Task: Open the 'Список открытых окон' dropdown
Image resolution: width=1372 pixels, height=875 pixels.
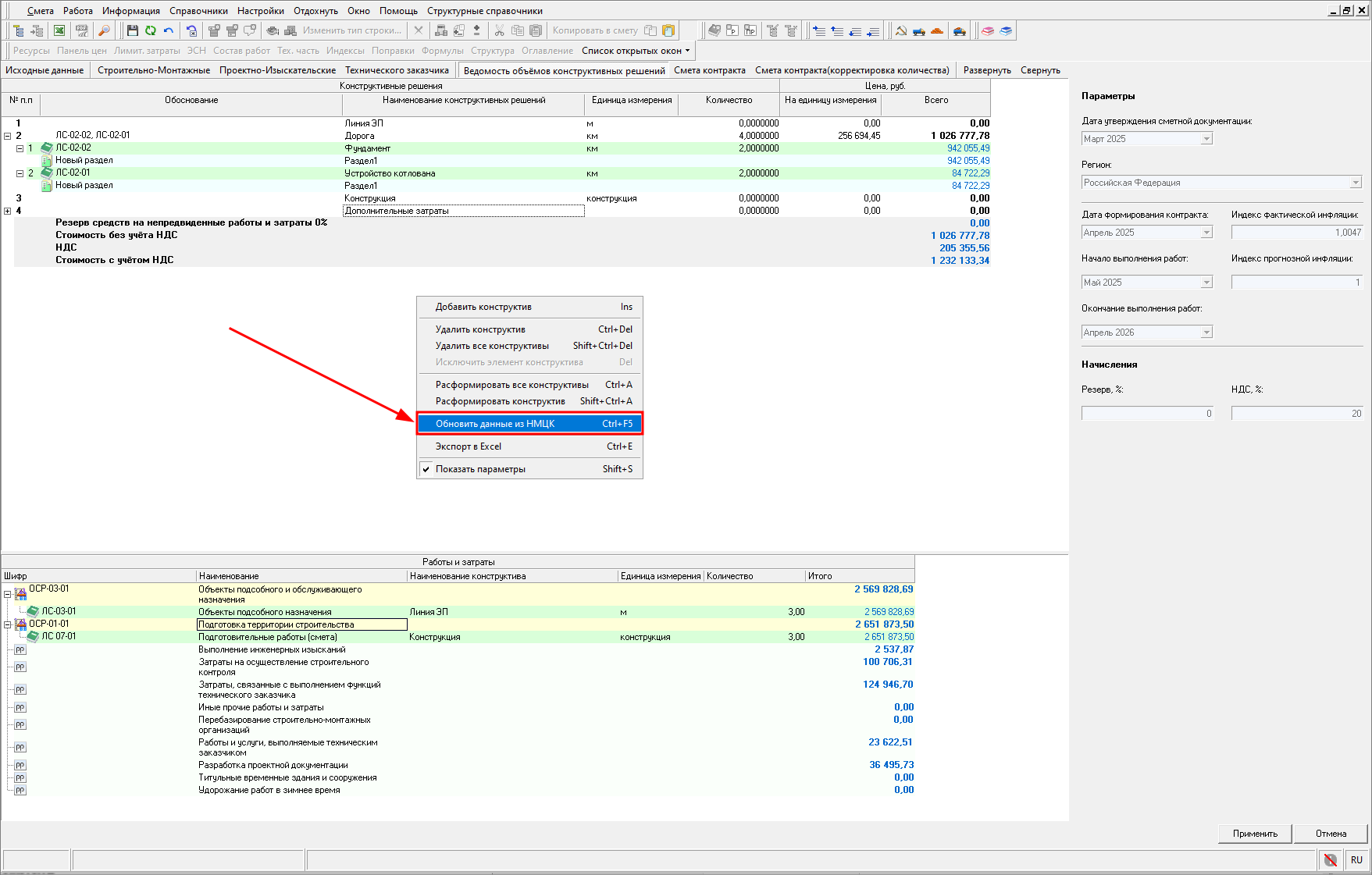Action: click(636, 51)
